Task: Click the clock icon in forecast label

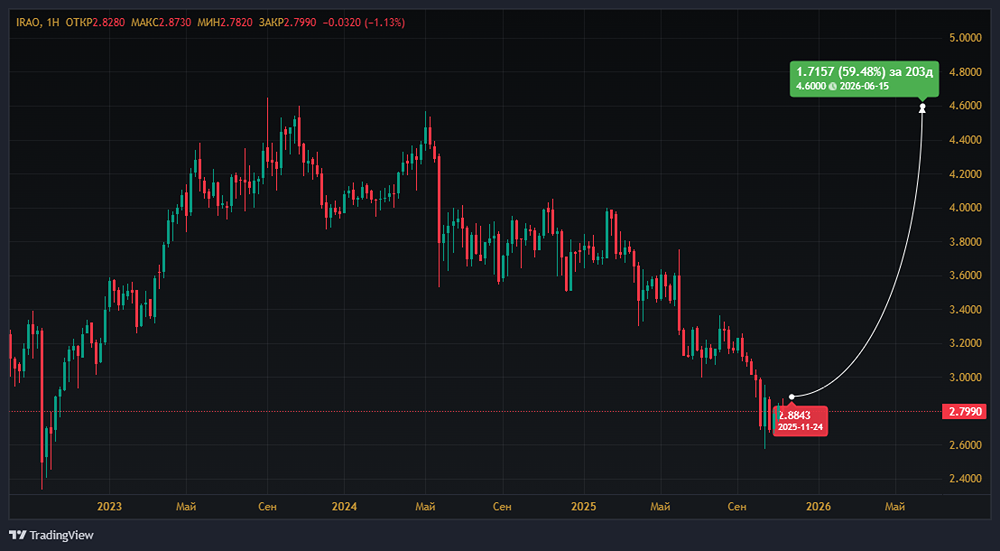Action: (x=832, y=86)
